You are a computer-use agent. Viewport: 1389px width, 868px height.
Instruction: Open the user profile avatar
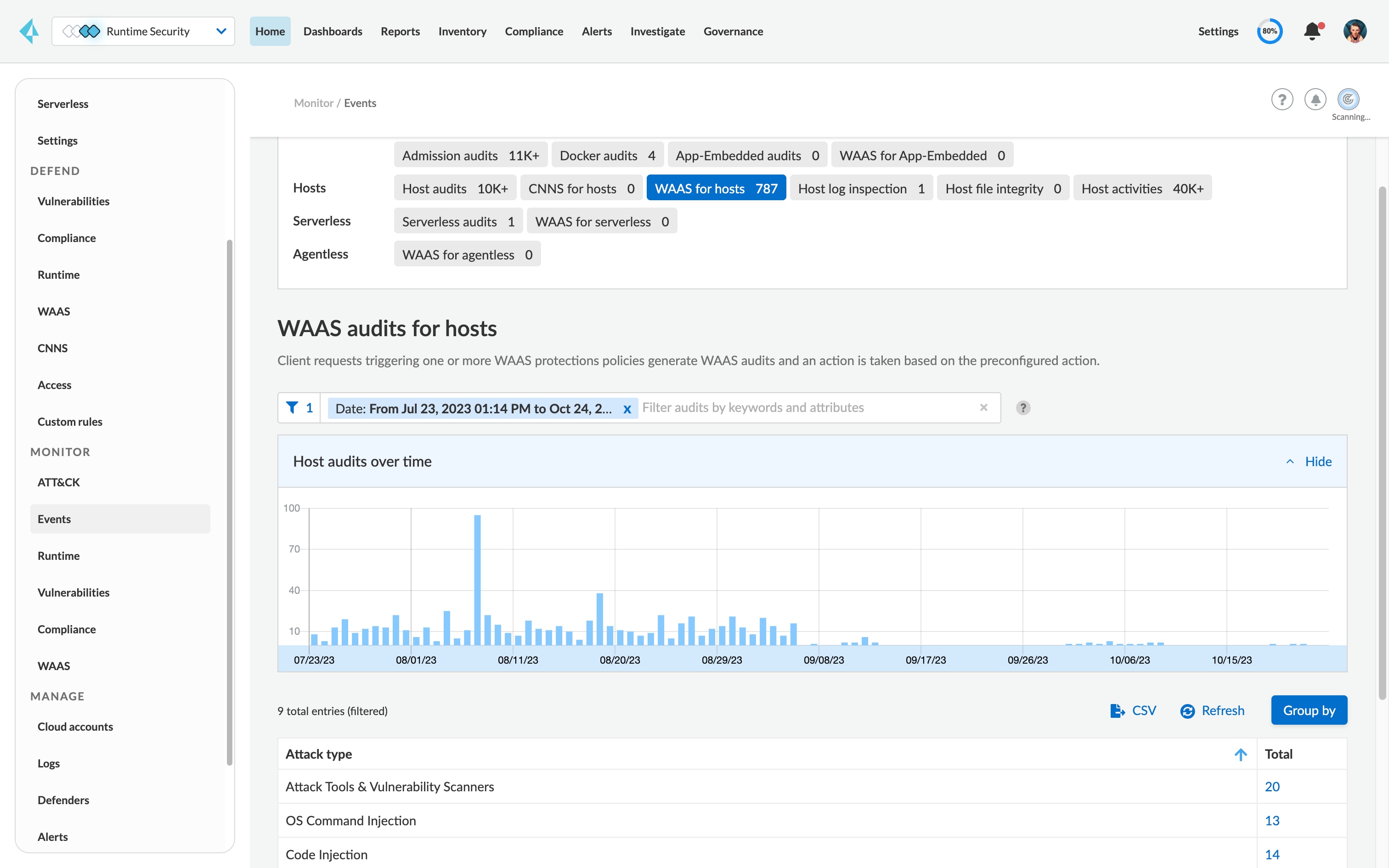[x=1355, y=31]
